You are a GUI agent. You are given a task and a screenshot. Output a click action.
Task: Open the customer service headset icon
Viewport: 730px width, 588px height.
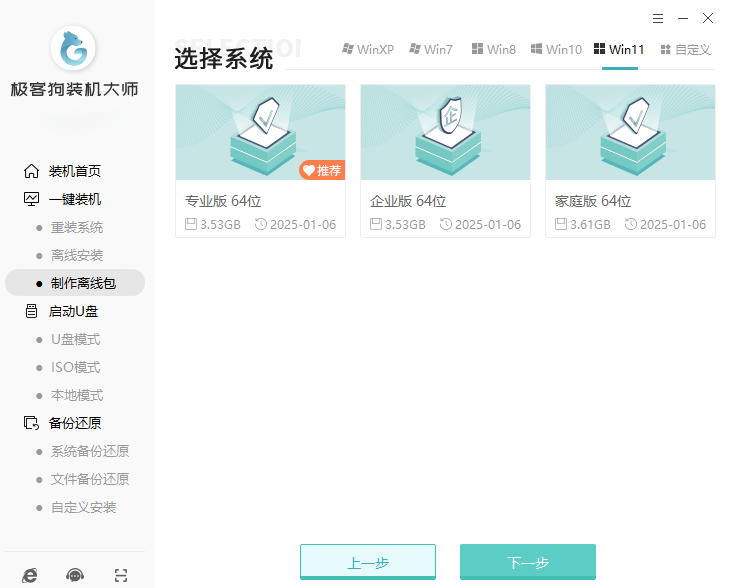click(75, 576)
